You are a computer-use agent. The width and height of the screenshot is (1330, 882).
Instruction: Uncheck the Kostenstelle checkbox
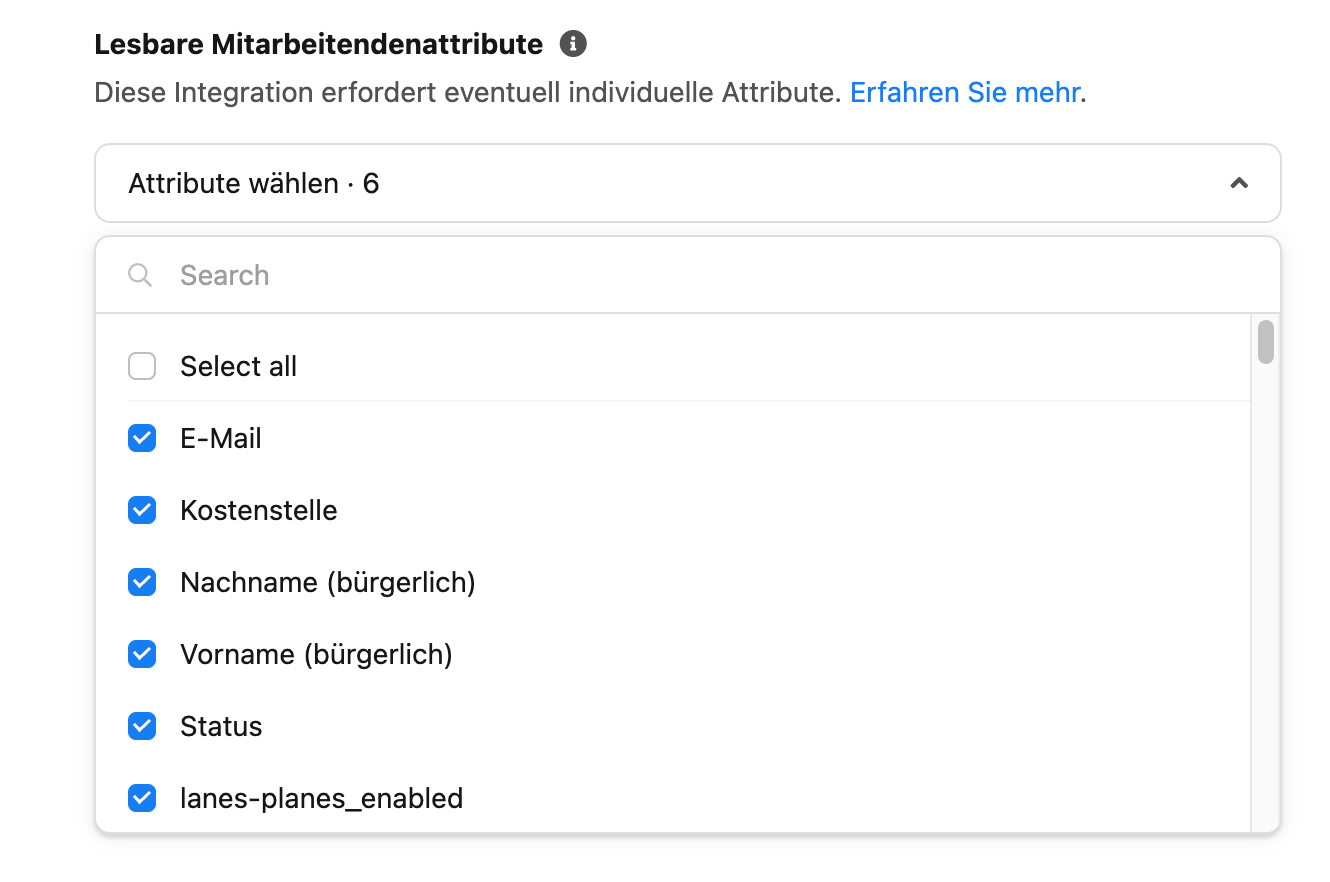(x=142, y=510)
